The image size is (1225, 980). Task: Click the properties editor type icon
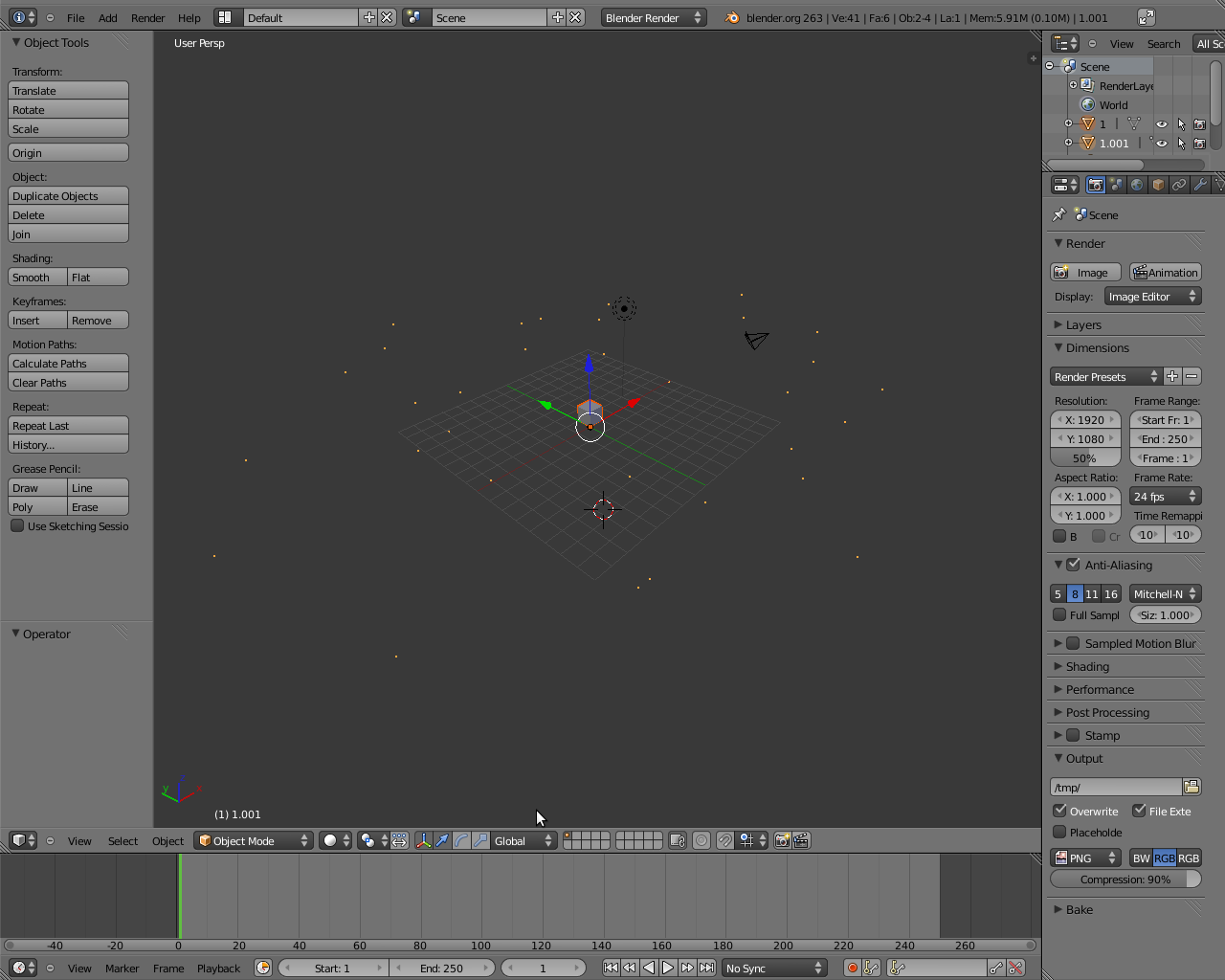1065,185
